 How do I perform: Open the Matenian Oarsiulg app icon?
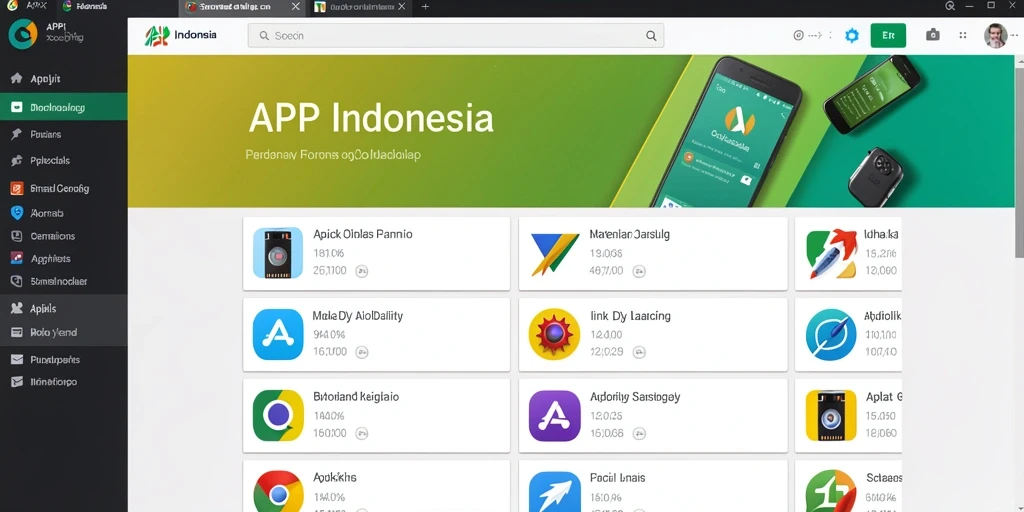tap(554, 253)
